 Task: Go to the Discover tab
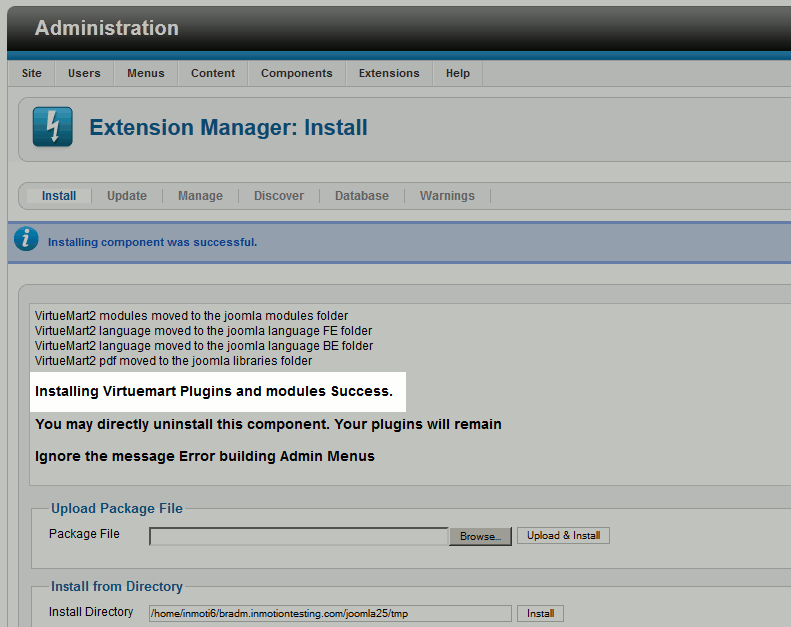[279, 196]
